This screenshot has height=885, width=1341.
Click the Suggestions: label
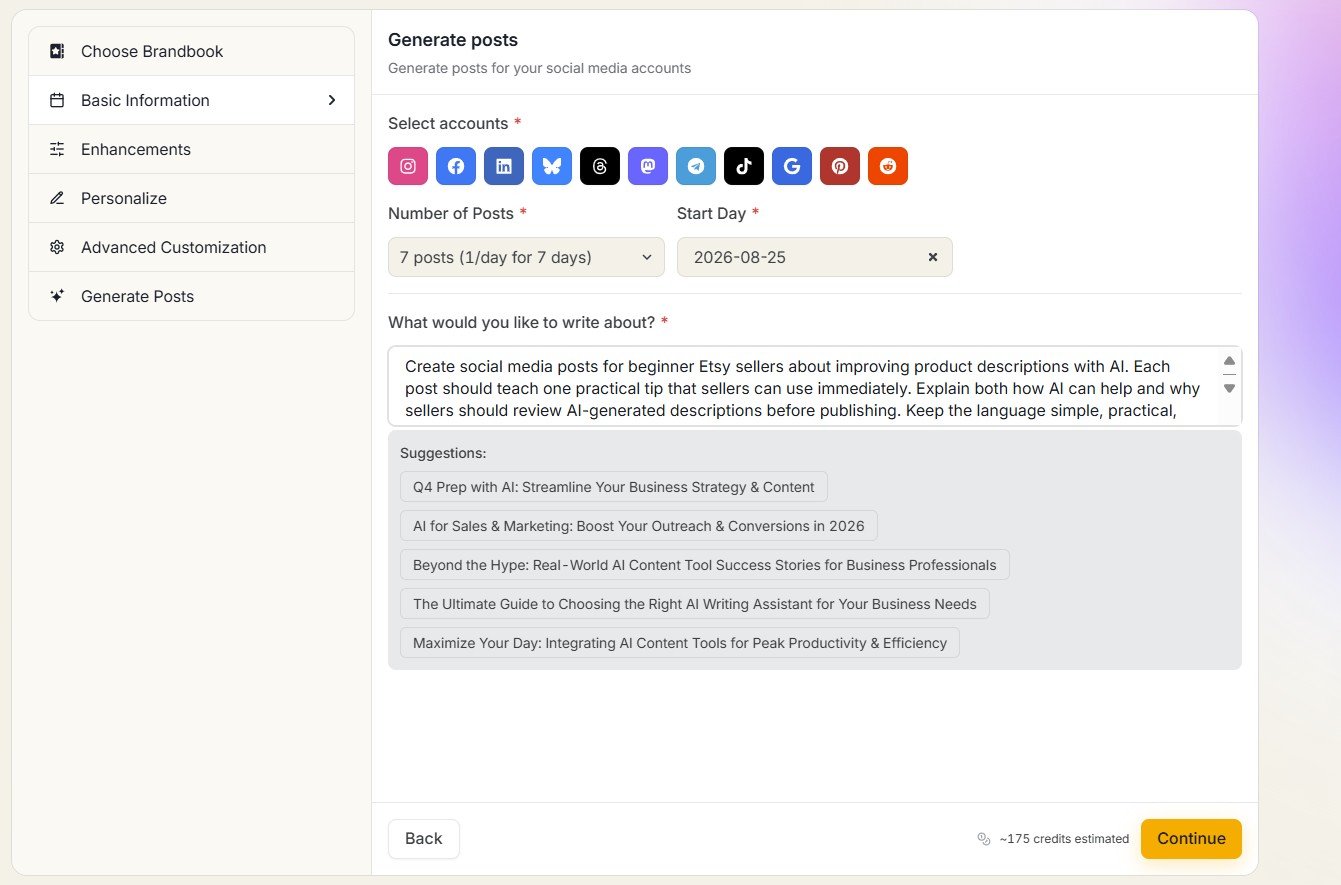[443, 453]
